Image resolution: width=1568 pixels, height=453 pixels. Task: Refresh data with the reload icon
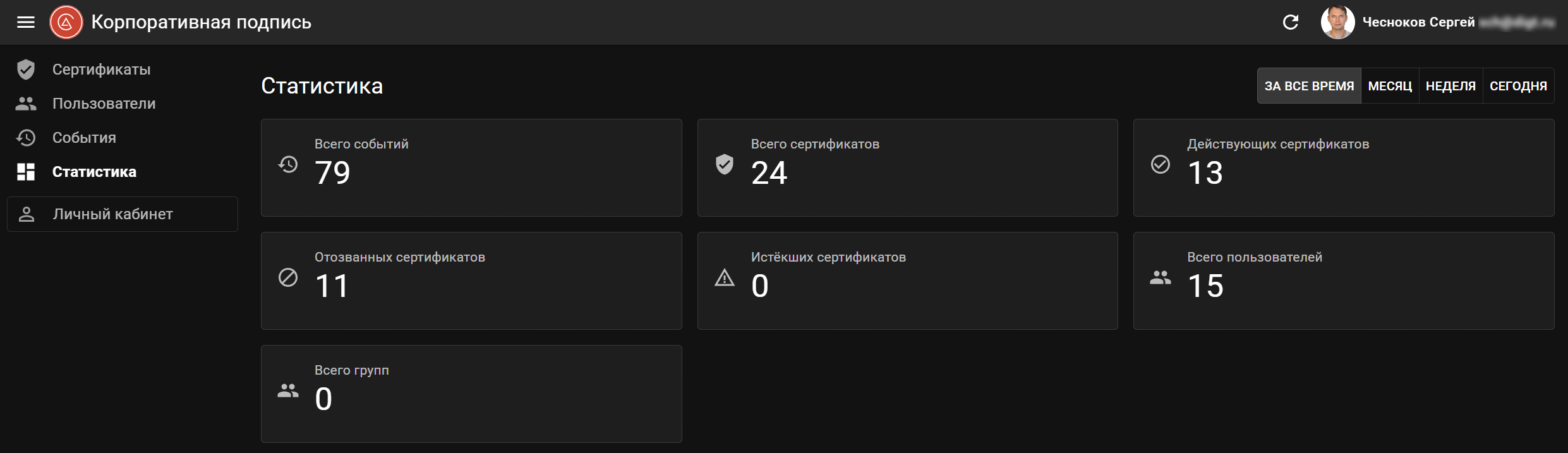click(x=1291, y=23)
